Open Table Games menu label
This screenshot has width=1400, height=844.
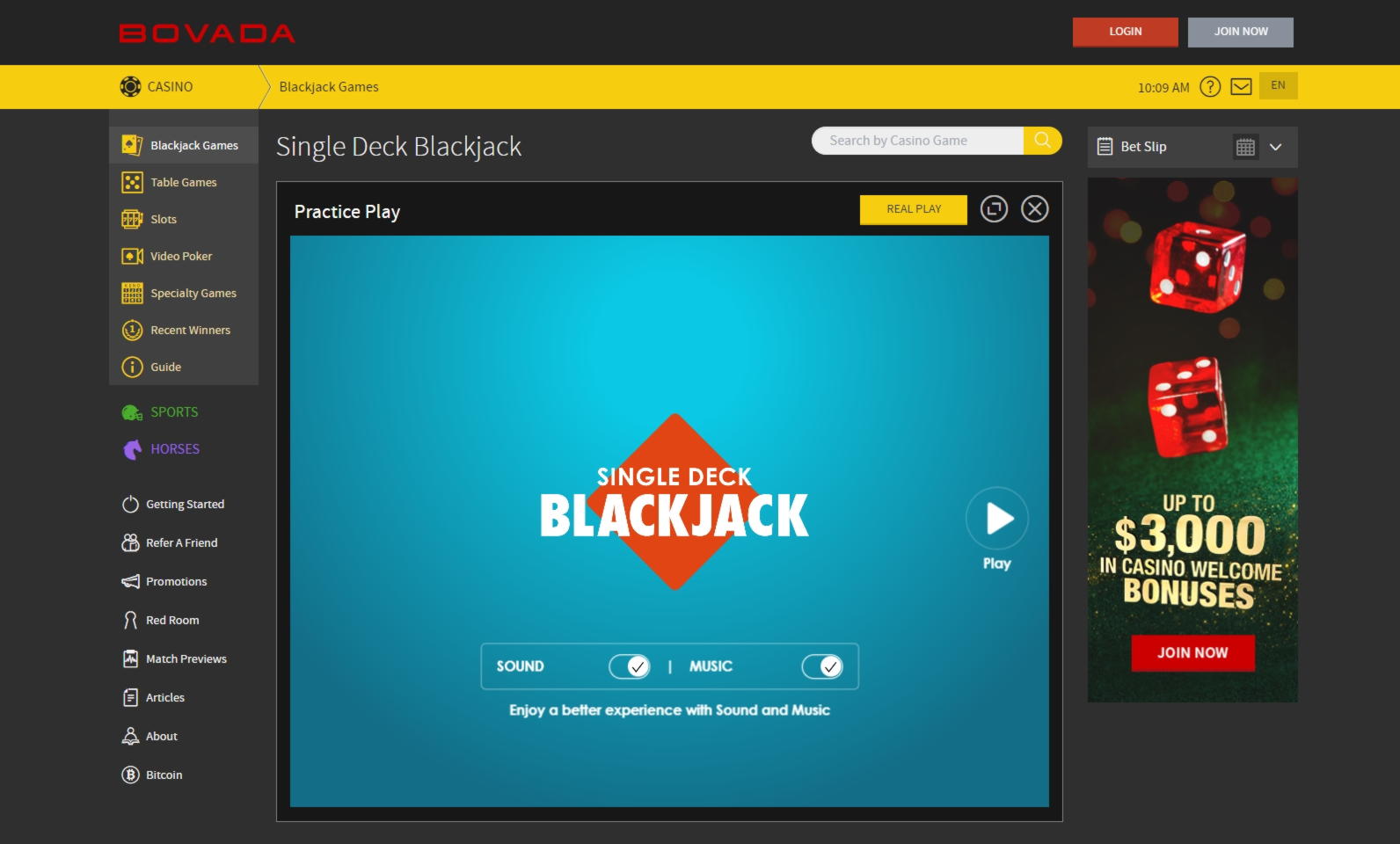[x=184, y=182]
